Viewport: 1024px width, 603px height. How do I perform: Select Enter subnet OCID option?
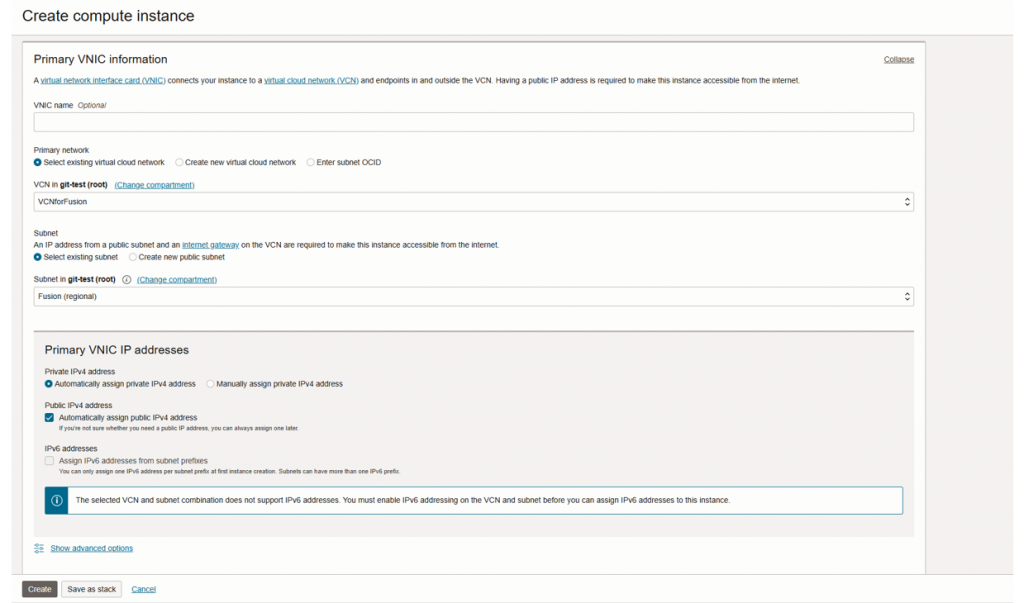point(310,162)
